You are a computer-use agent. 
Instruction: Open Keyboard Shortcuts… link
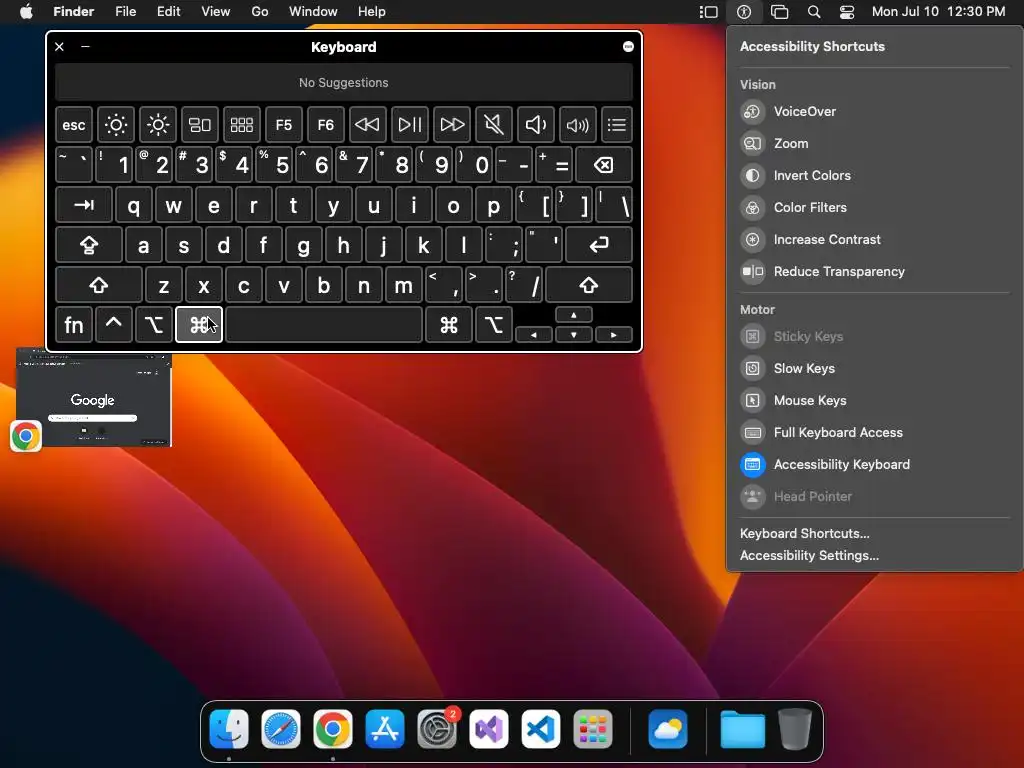[805, 533]
